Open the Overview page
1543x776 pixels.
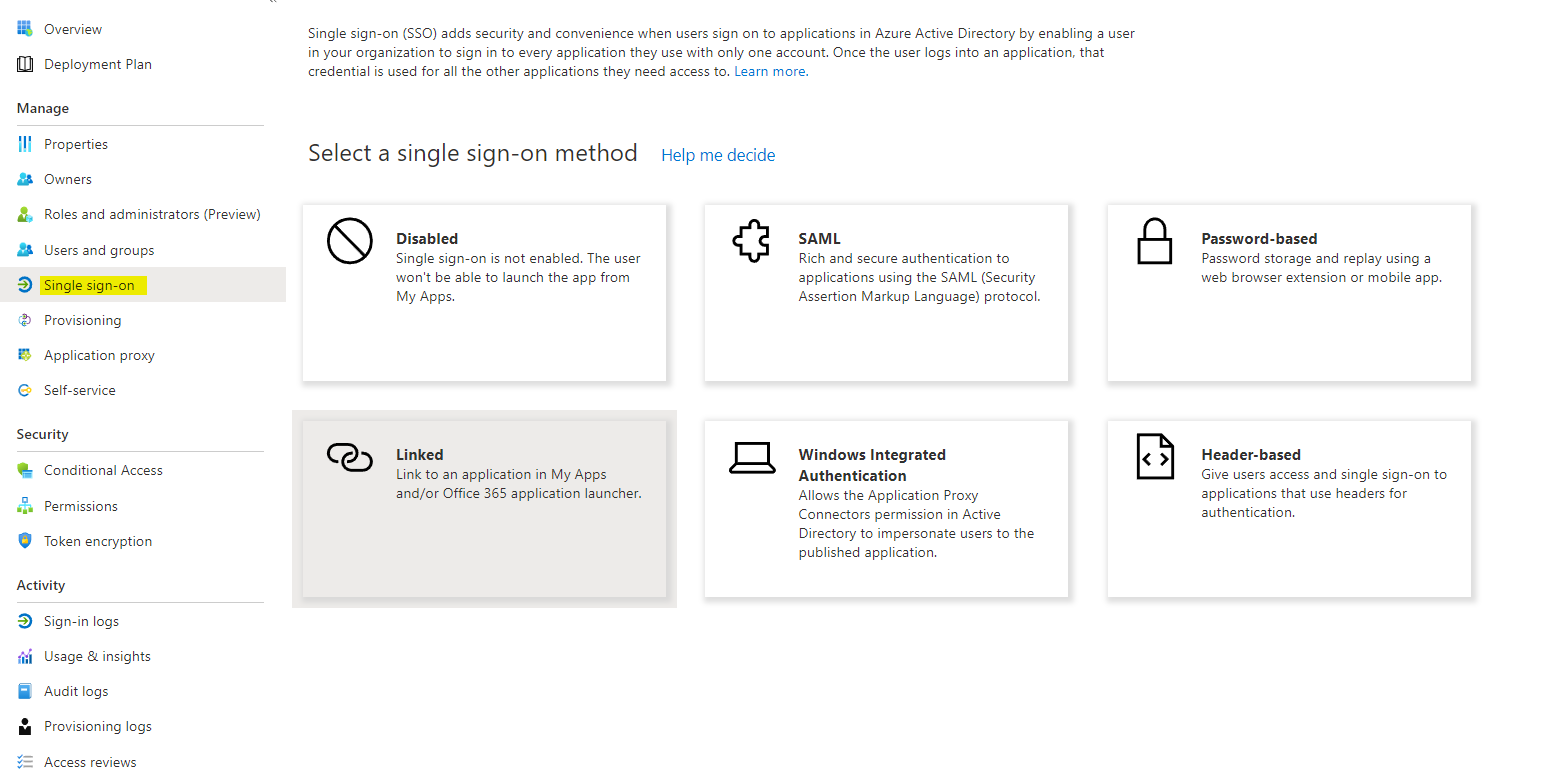click(x=72, y=28)
